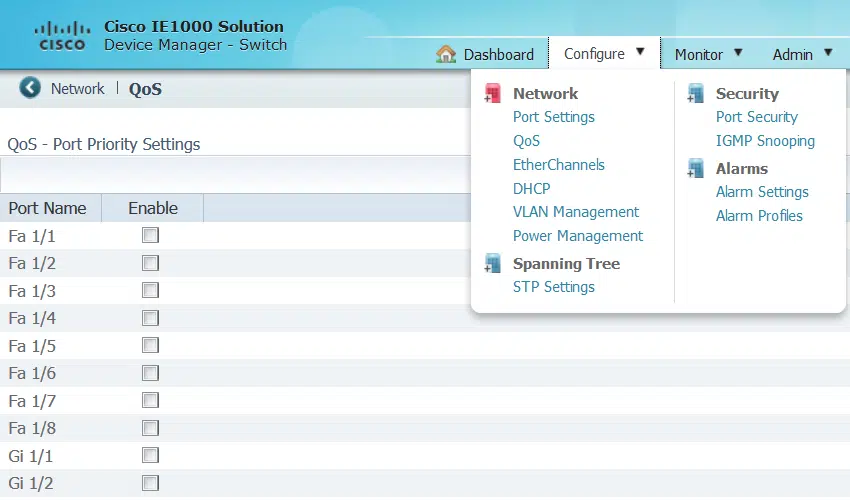Enable priority for port Gi 1/1
Viewport: 850px width, 500px height.
[x=150, y=455]
